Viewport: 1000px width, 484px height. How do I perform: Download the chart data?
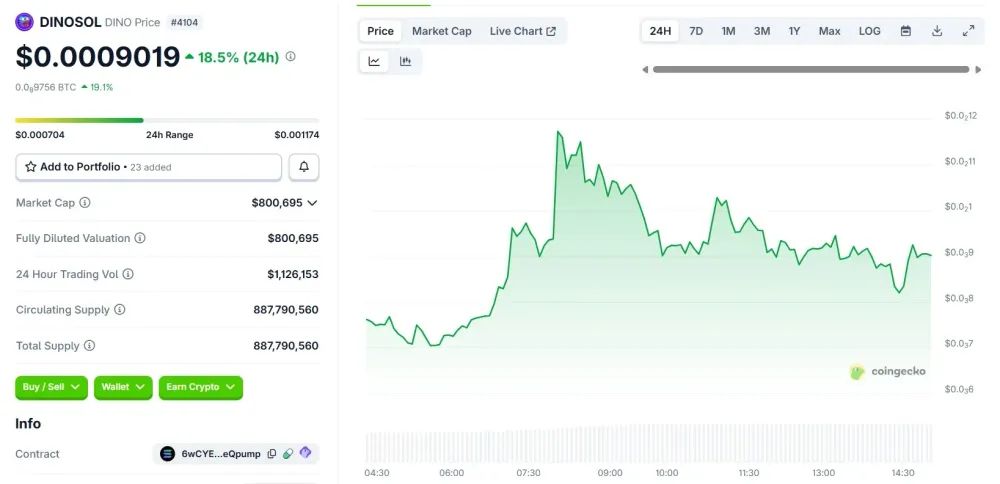tap(937, 31)
